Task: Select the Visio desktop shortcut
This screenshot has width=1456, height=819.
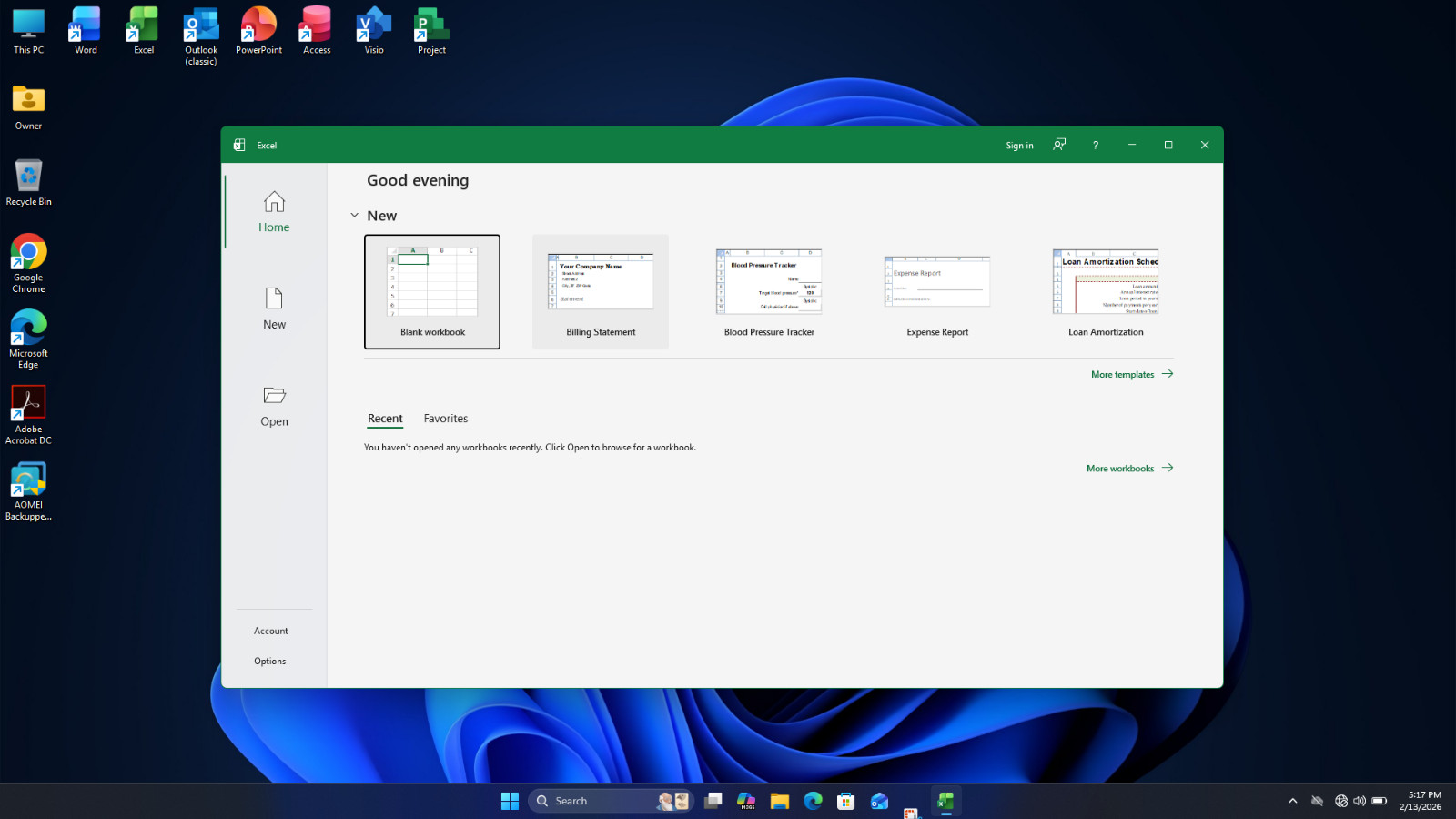Action: (374, 32)
